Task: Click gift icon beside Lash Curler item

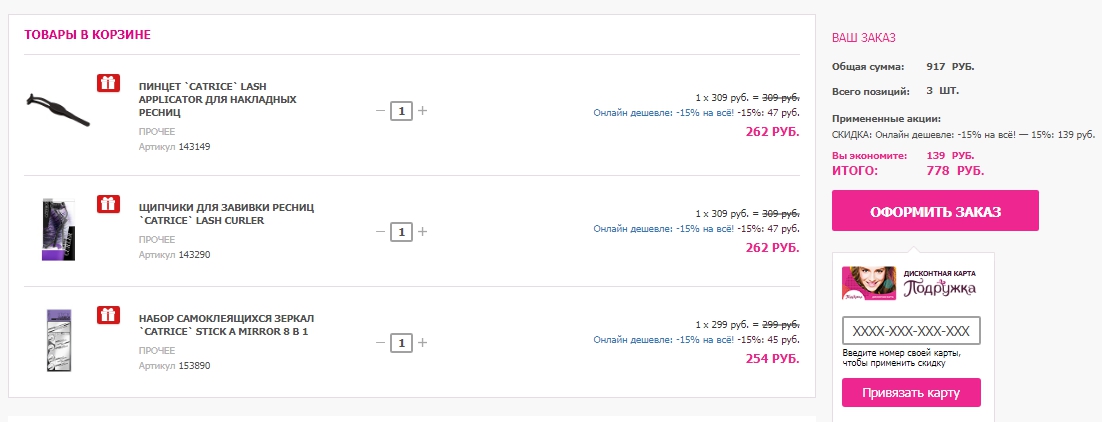Action: pos(108,203)
